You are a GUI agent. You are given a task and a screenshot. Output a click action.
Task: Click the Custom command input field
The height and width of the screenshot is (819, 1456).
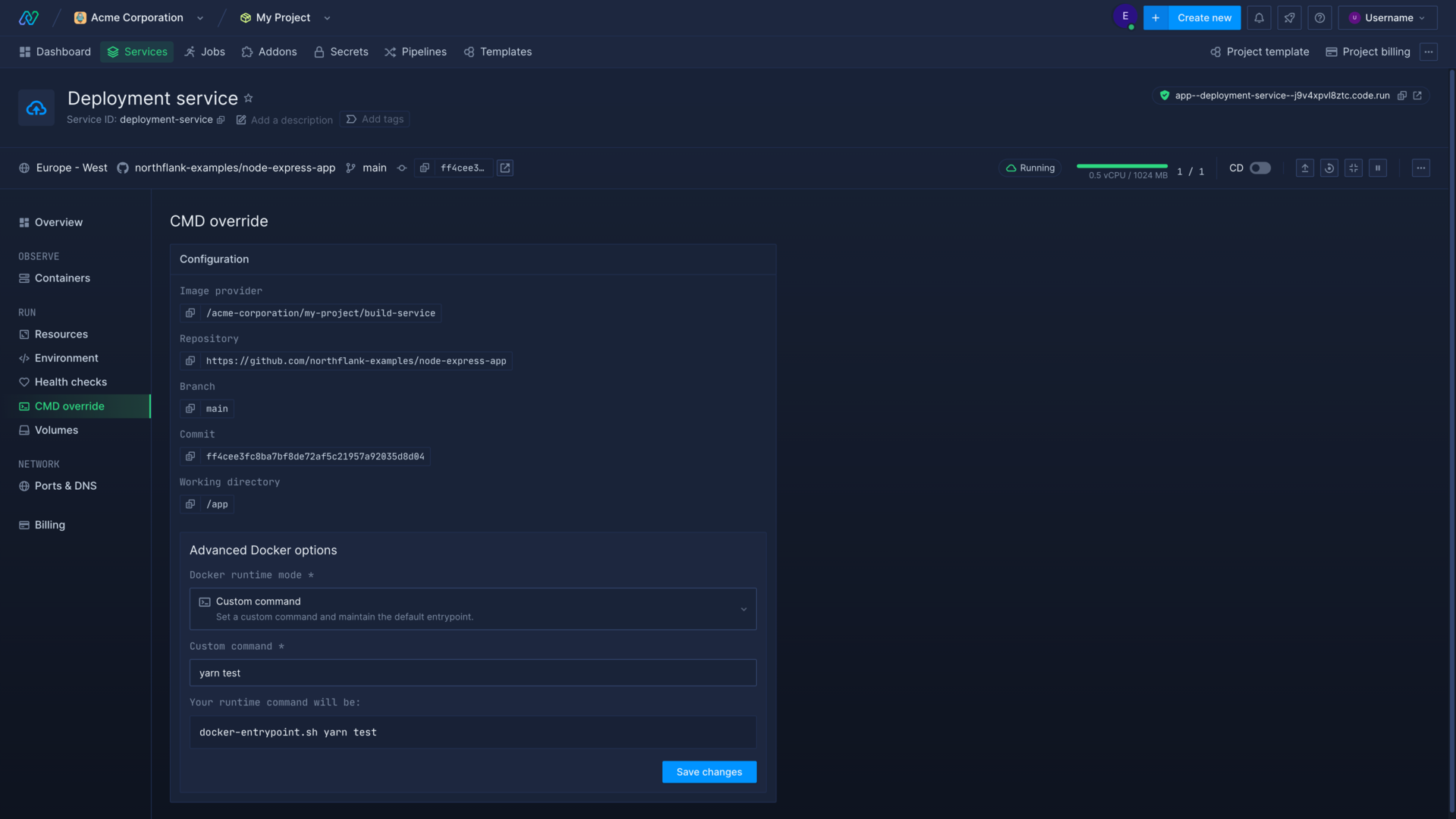472,673
